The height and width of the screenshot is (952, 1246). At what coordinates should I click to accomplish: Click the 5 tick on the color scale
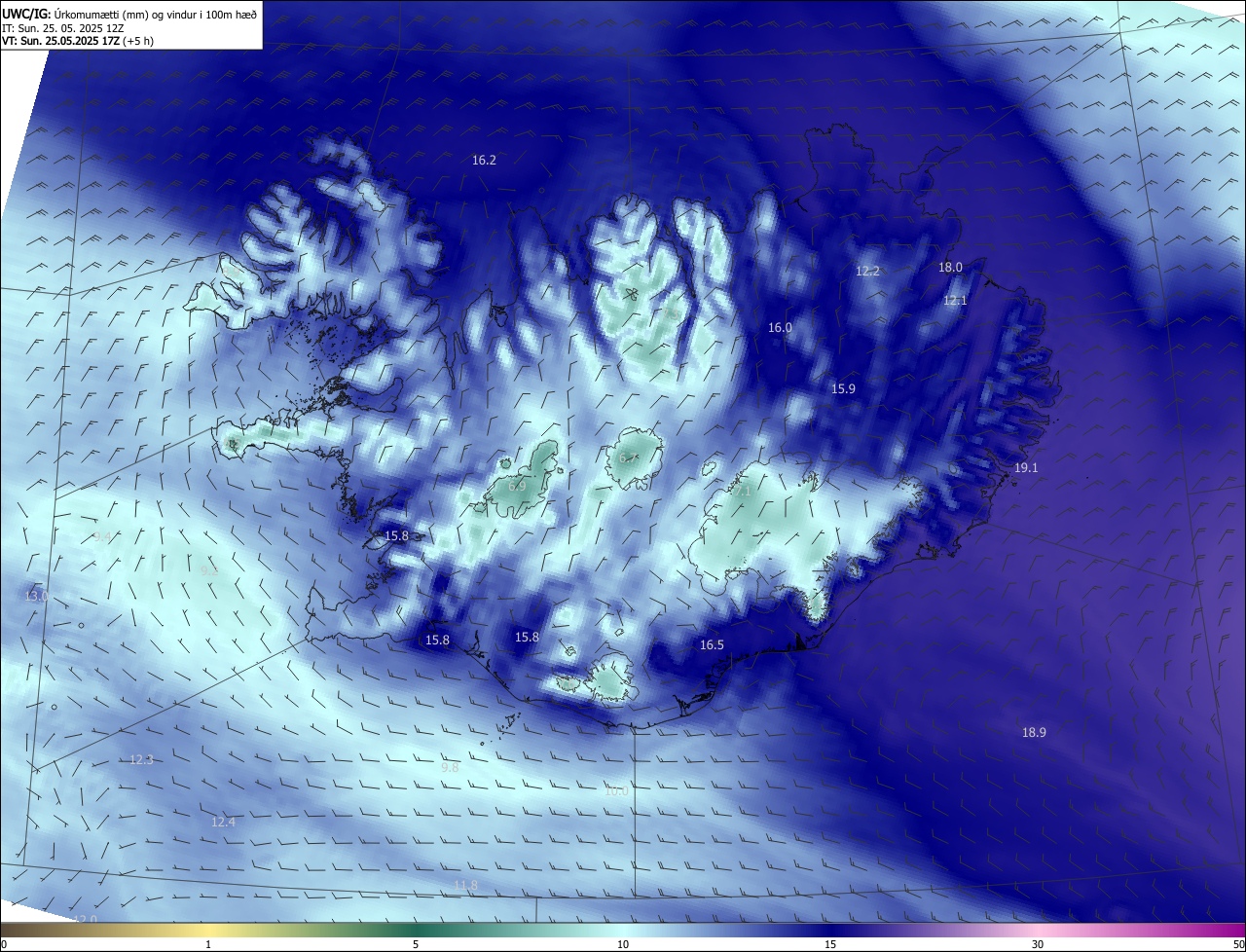tap(416, 945)
